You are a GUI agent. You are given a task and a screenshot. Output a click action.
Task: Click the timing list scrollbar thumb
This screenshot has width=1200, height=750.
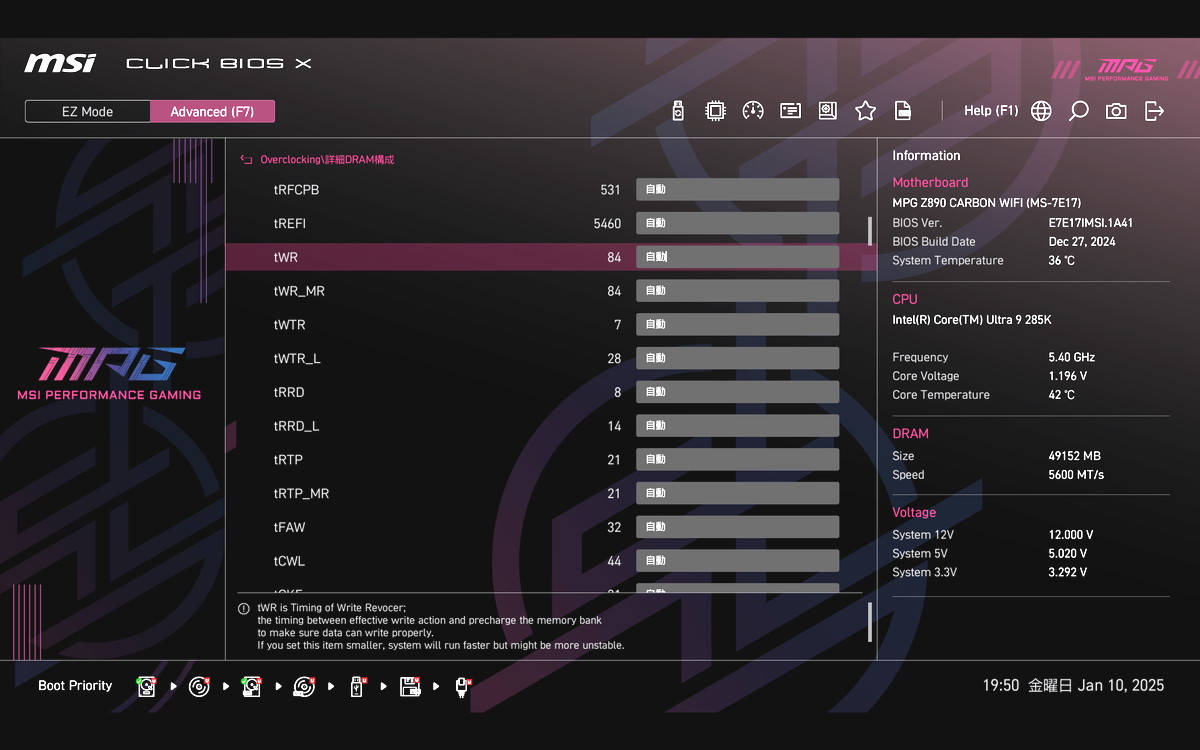tap(869, 231)
